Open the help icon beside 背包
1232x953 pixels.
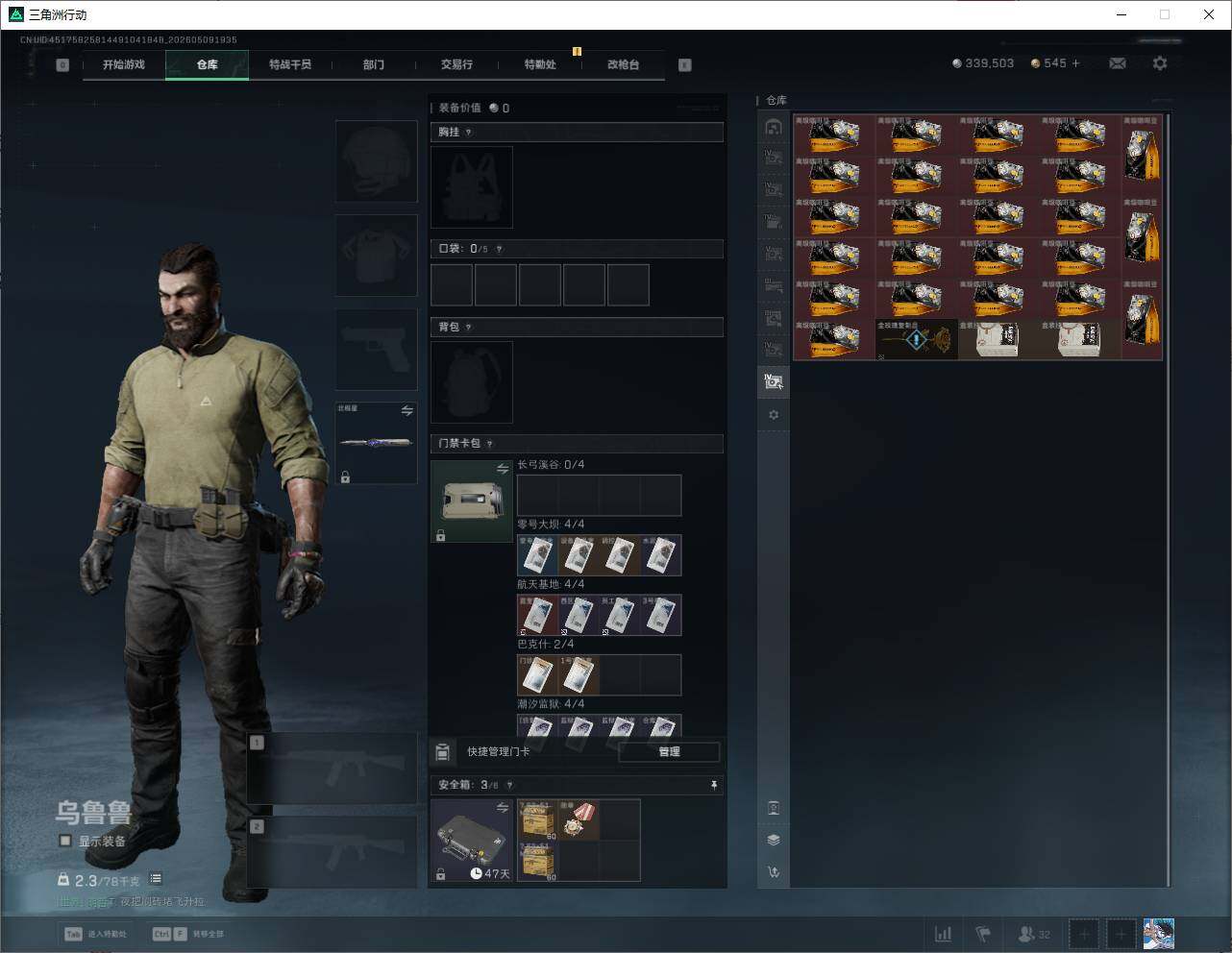tap(469, 328)
